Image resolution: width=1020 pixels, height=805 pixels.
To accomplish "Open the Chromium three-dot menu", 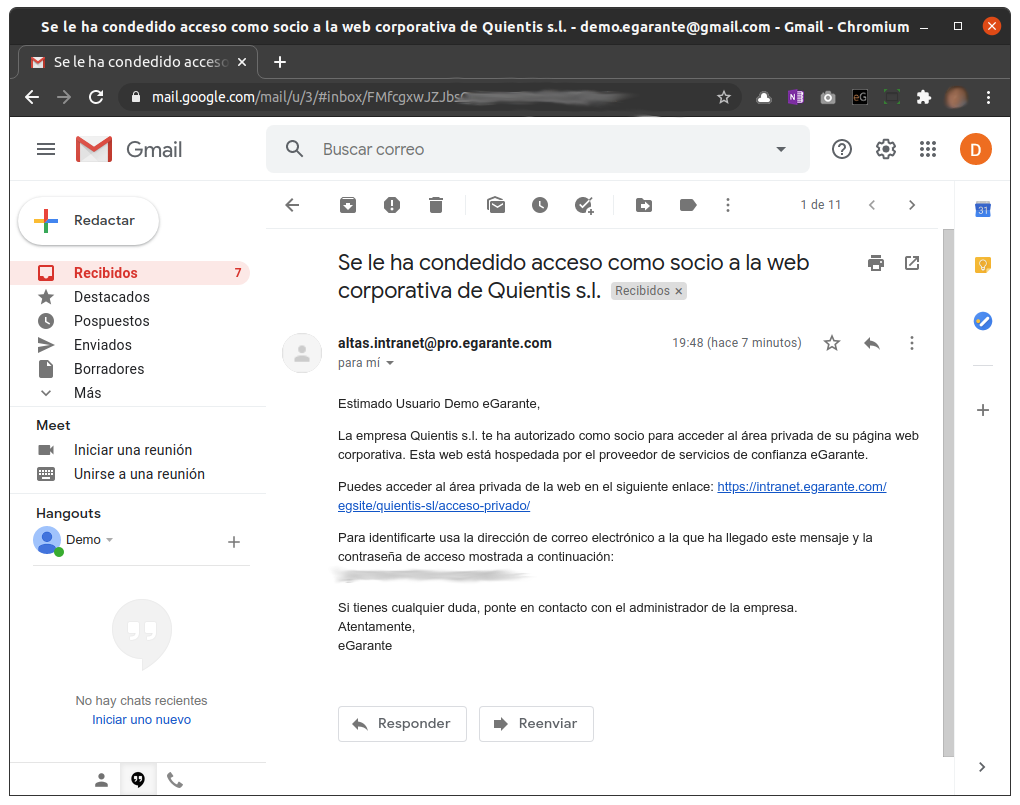I will tap(988, 98).
